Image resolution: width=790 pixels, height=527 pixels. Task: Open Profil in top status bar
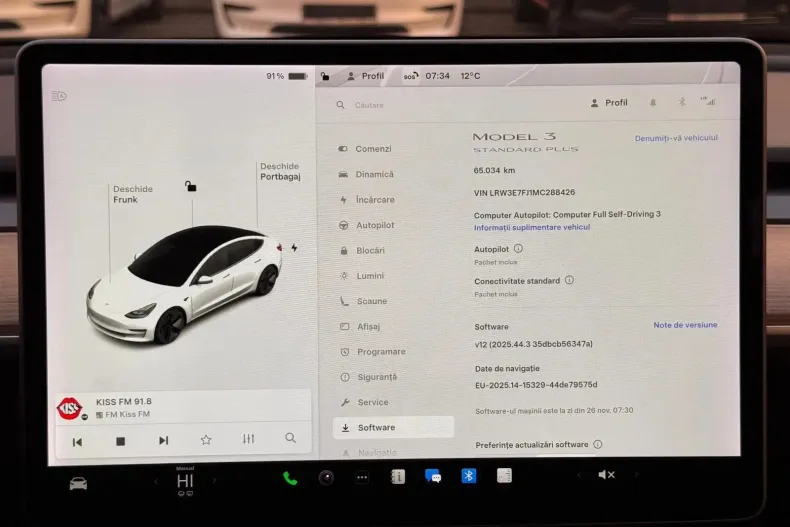[365, 76]
